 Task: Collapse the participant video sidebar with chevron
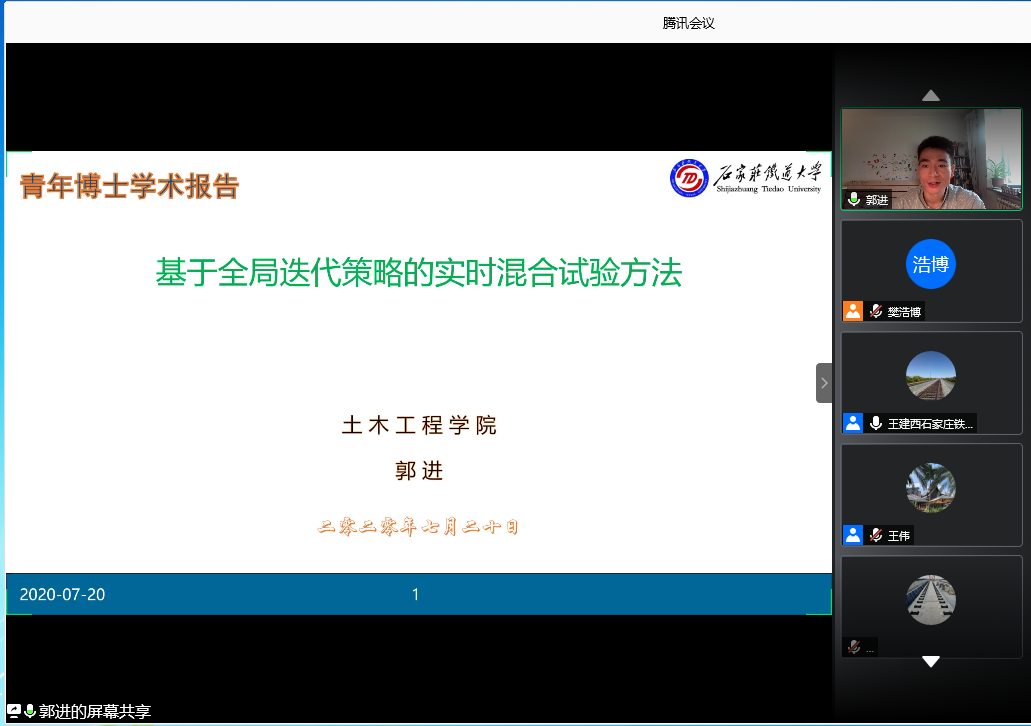[x=824, y=383]
